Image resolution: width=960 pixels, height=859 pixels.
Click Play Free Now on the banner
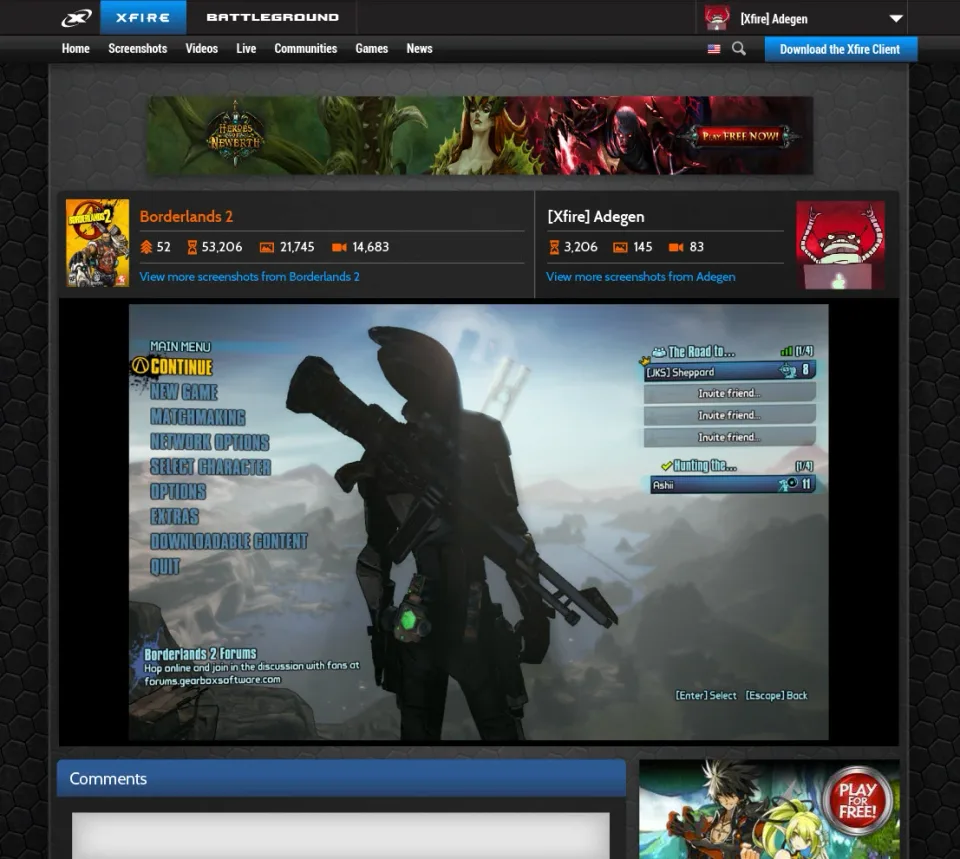pos(740,136)
